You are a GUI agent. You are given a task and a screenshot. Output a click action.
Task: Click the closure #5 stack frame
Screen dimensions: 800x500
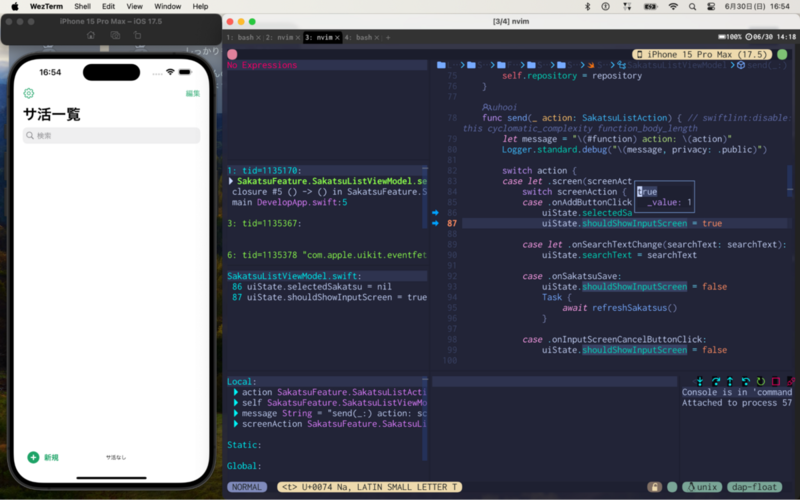(329, 191)
